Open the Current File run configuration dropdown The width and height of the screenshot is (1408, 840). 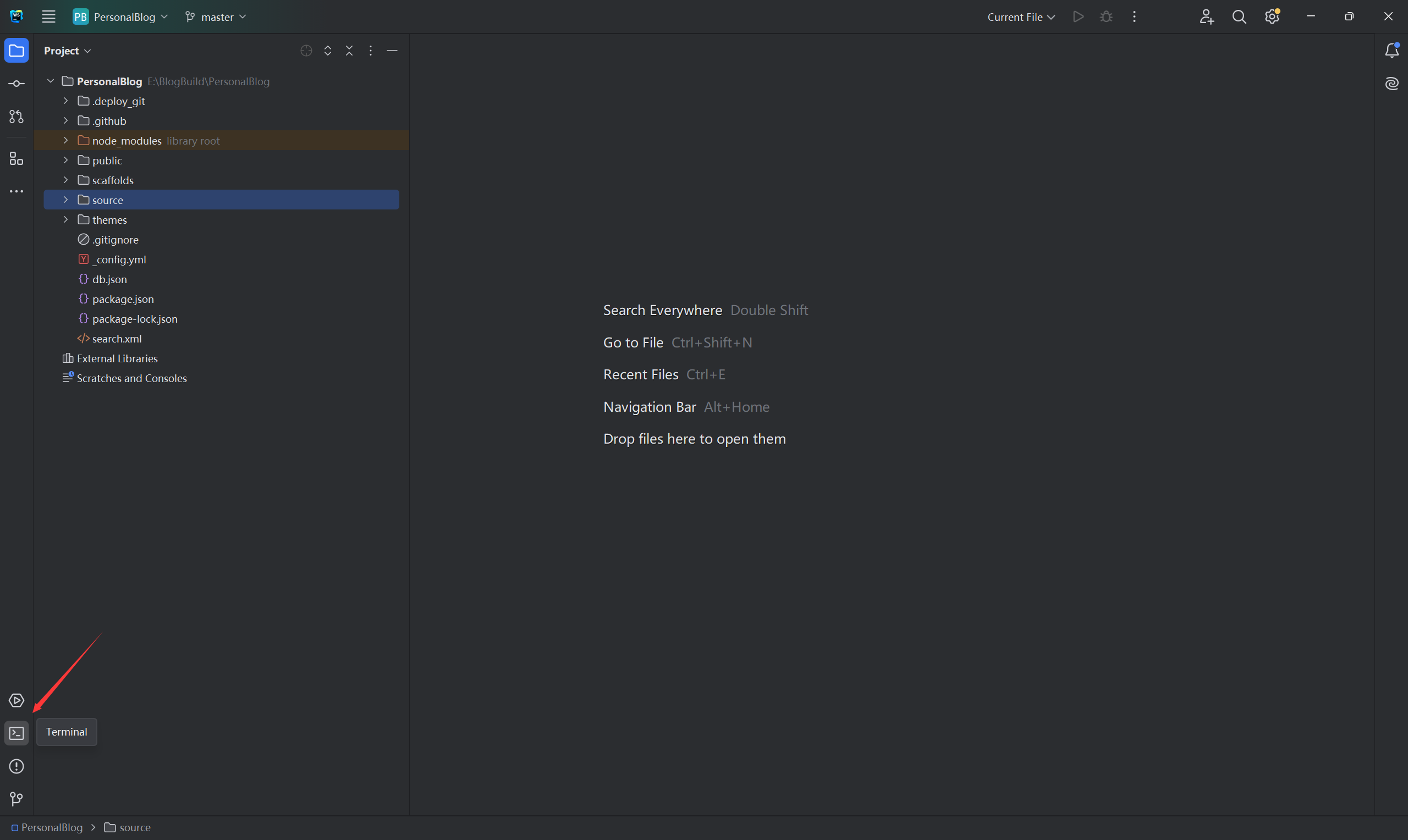(1021, 17)
